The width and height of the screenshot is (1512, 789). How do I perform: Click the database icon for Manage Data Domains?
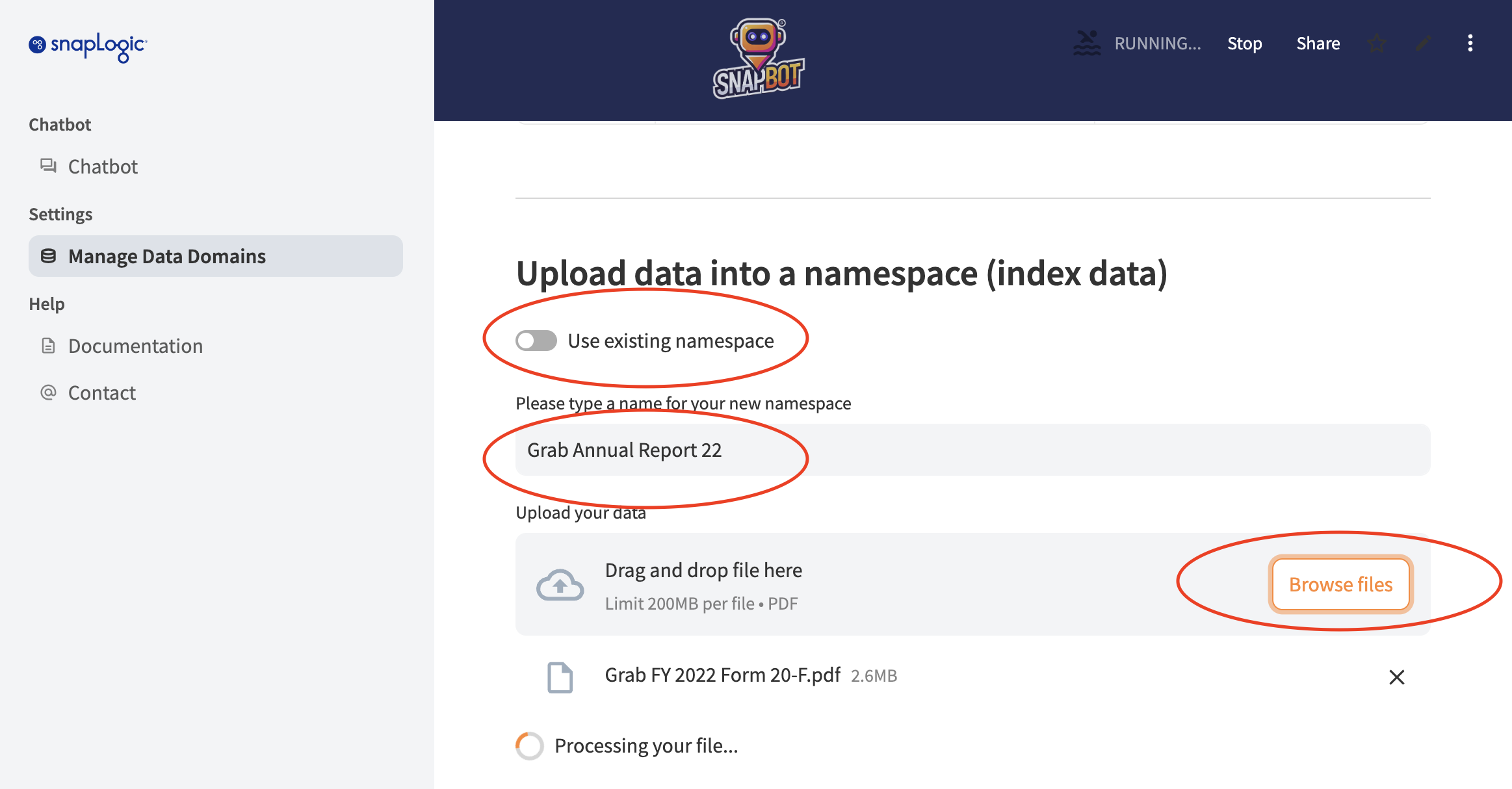click(48, 256)
